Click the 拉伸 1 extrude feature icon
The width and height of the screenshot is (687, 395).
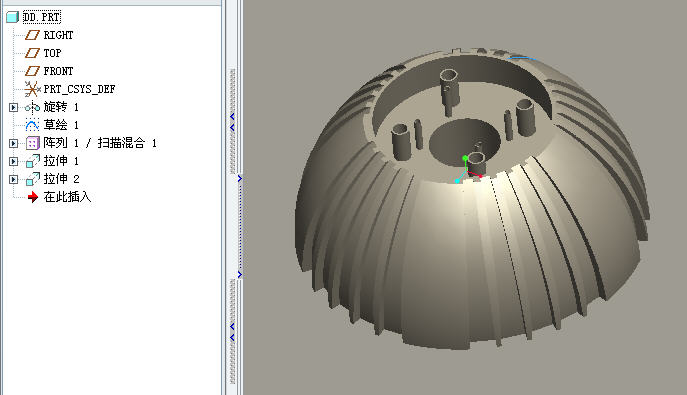pos(32,161)
